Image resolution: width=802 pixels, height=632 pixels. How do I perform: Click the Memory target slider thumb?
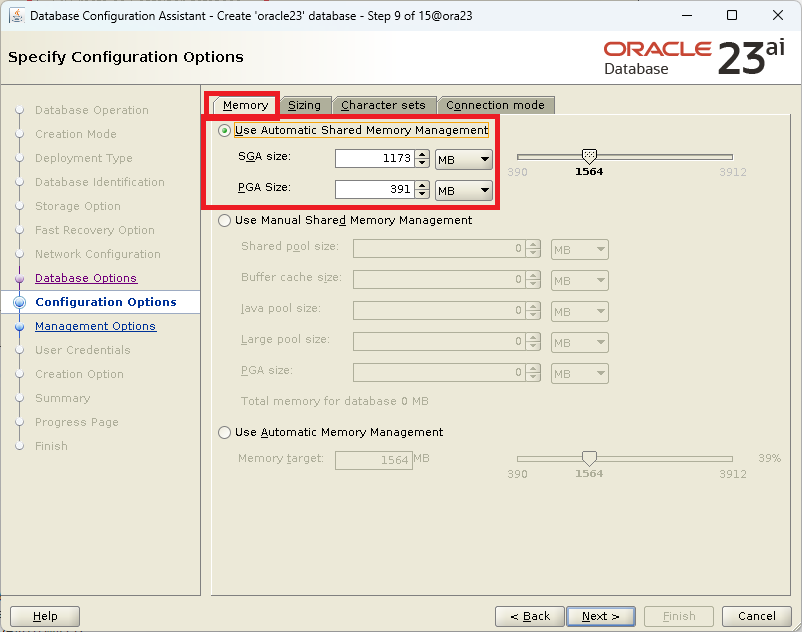[x=589, y=458]
